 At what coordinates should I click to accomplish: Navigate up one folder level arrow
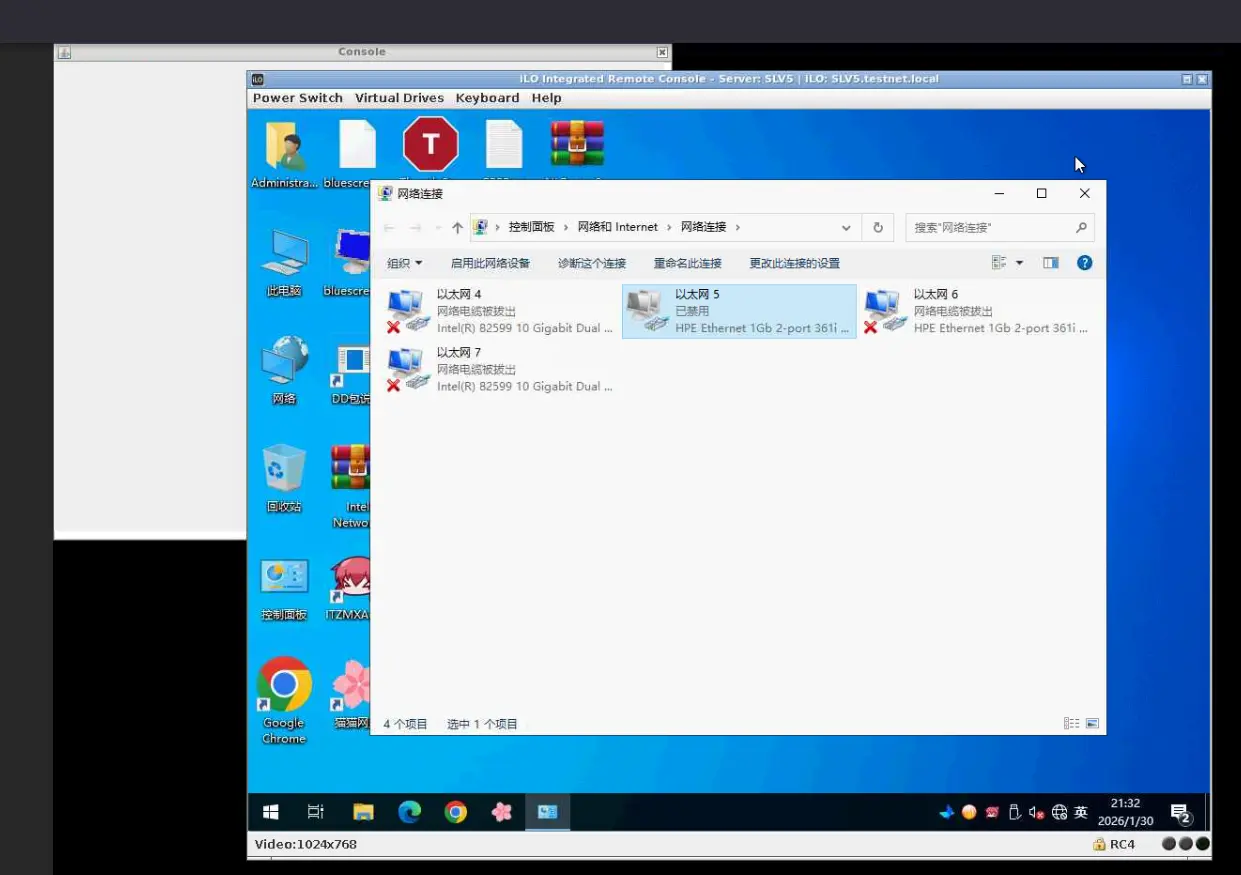(457, 228)
